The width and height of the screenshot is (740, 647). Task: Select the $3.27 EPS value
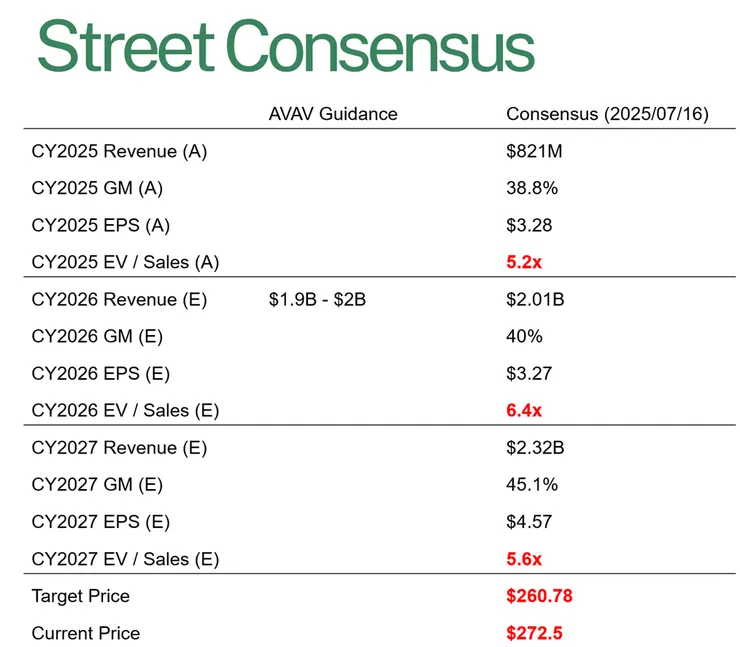coord(529,374)
